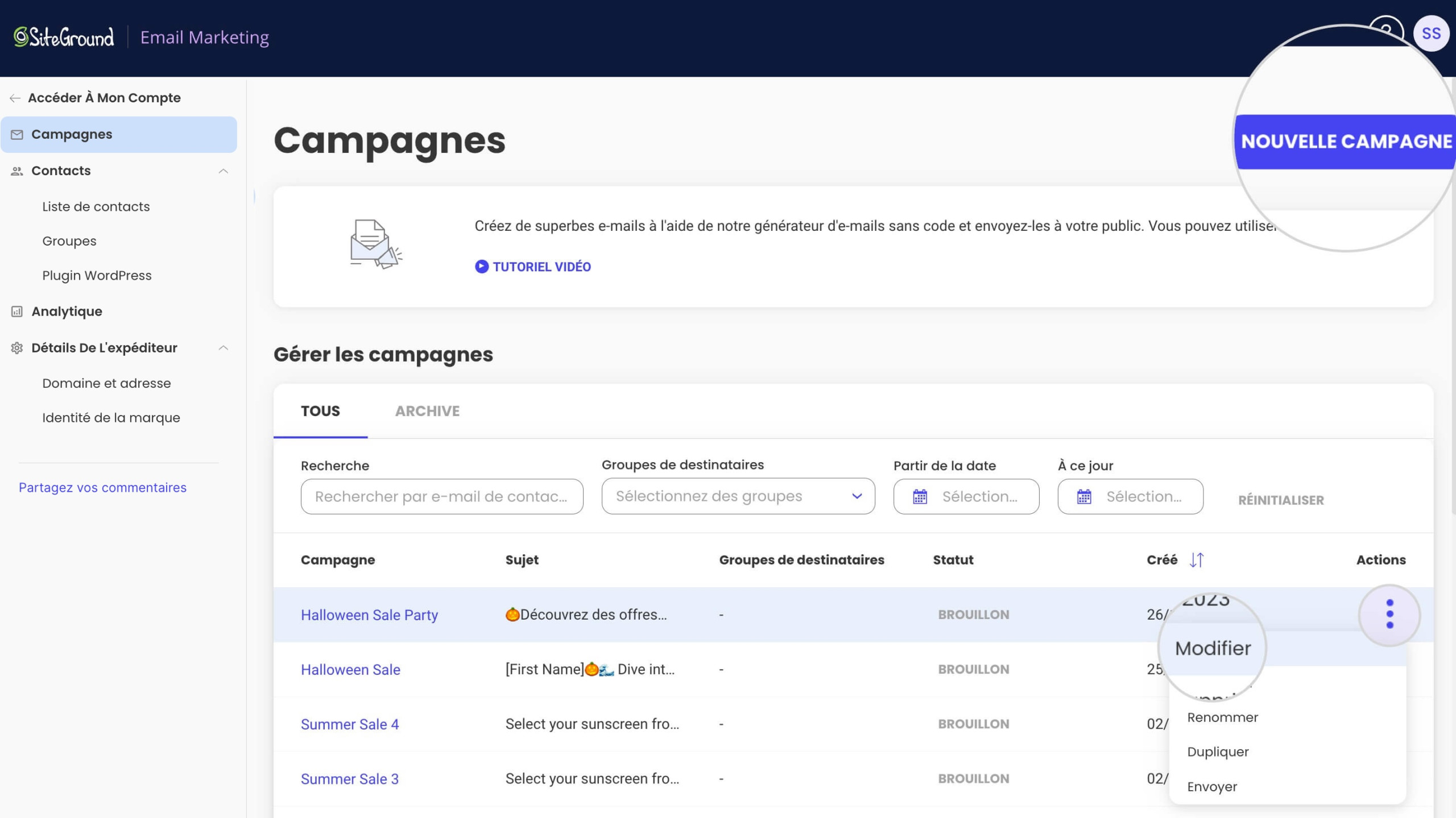This screenshot has width=1456, height=818.
Task: Open Identité de la marque
Action: 111,418
